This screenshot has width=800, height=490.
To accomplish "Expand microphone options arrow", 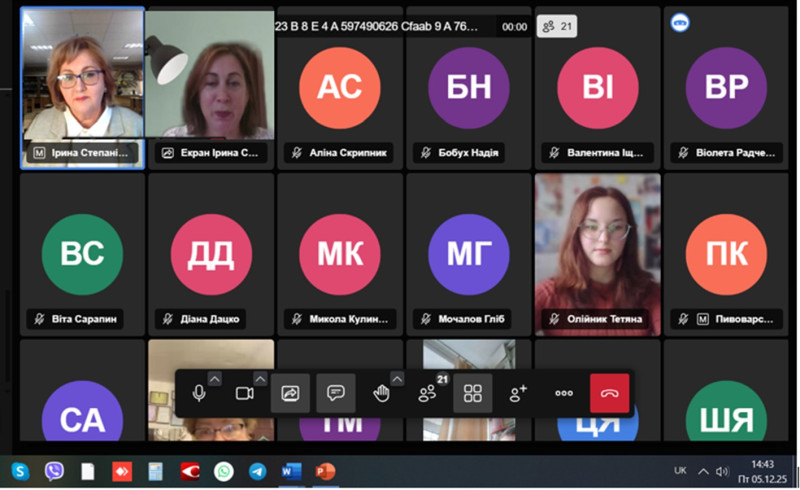I will [x=215, y=378].
